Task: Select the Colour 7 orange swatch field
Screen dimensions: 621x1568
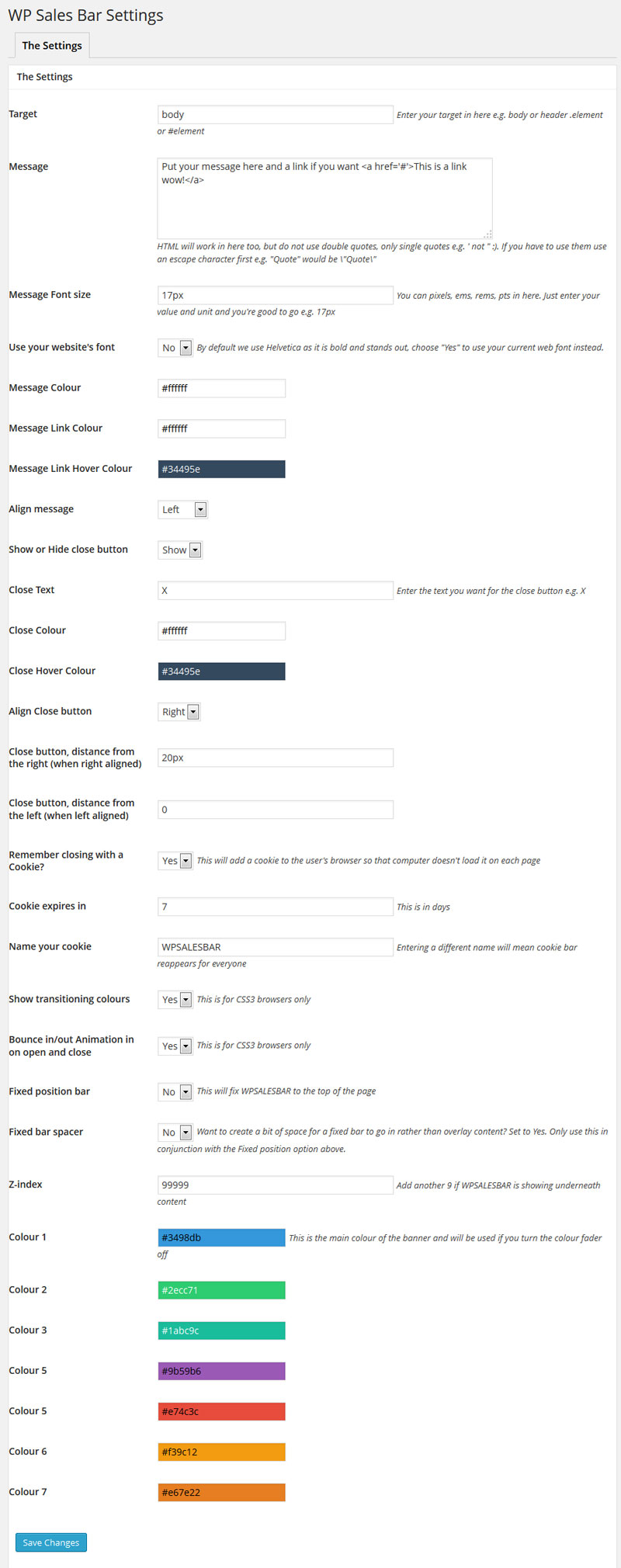Action: point(222,1492)
